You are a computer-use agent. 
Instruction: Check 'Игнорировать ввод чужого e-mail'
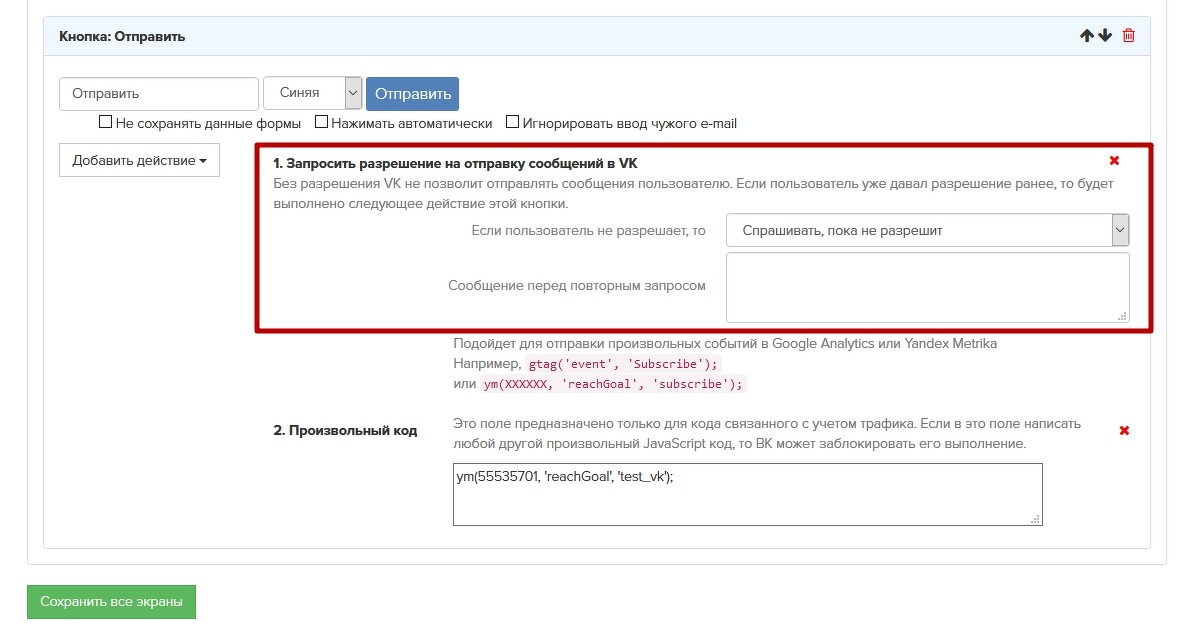click(513, 123)
